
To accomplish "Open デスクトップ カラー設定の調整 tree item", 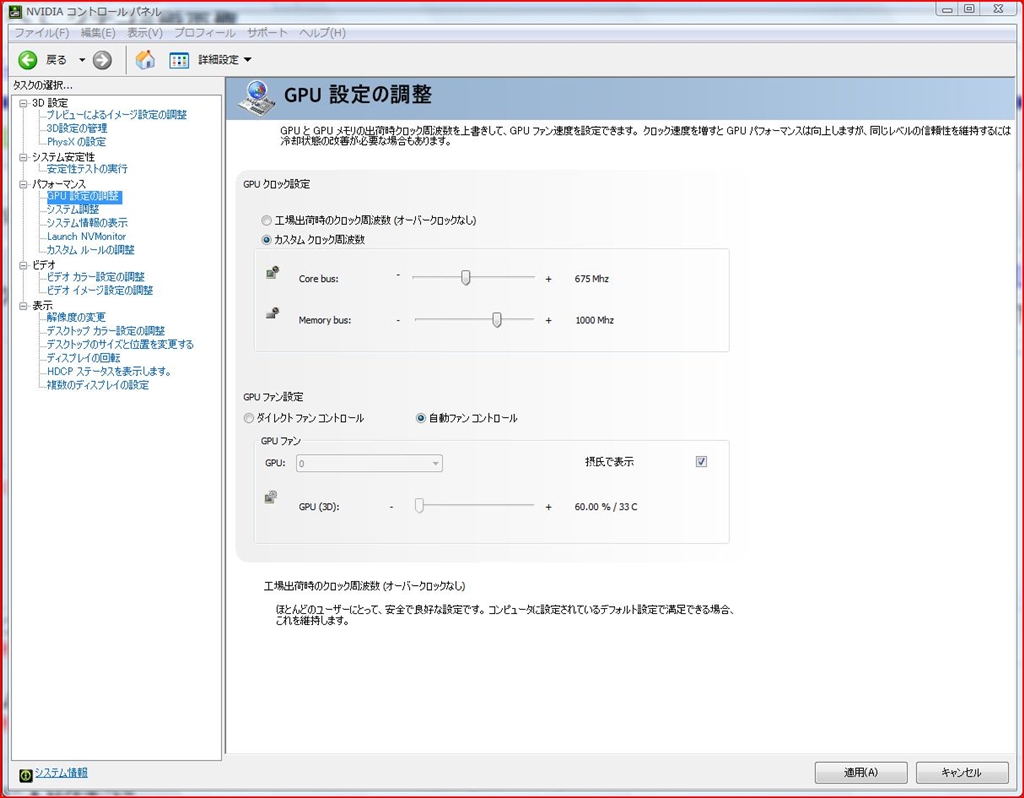I will (x=106, y=332).
